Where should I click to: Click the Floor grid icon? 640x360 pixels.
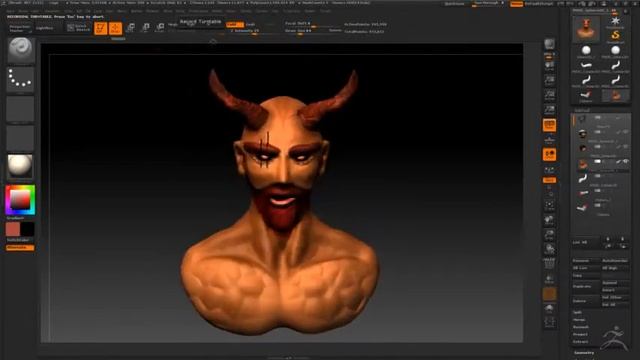pyautogui.click(x=549, y=140)
